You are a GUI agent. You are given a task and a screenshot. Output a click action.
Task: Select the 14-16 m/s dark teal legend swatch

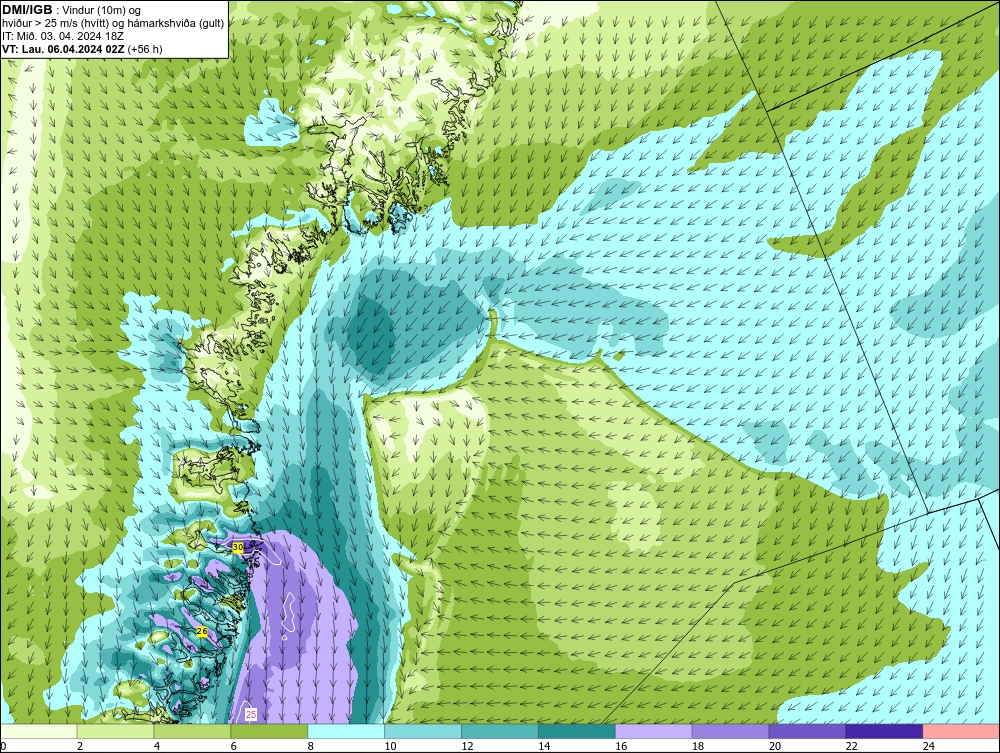pos(577,731)
